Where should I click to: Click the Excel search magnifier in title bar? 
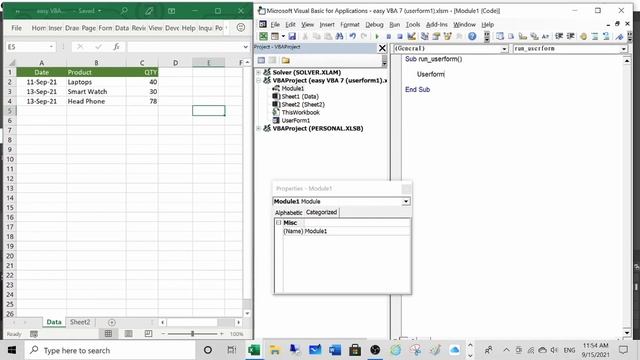click(124, 11)
